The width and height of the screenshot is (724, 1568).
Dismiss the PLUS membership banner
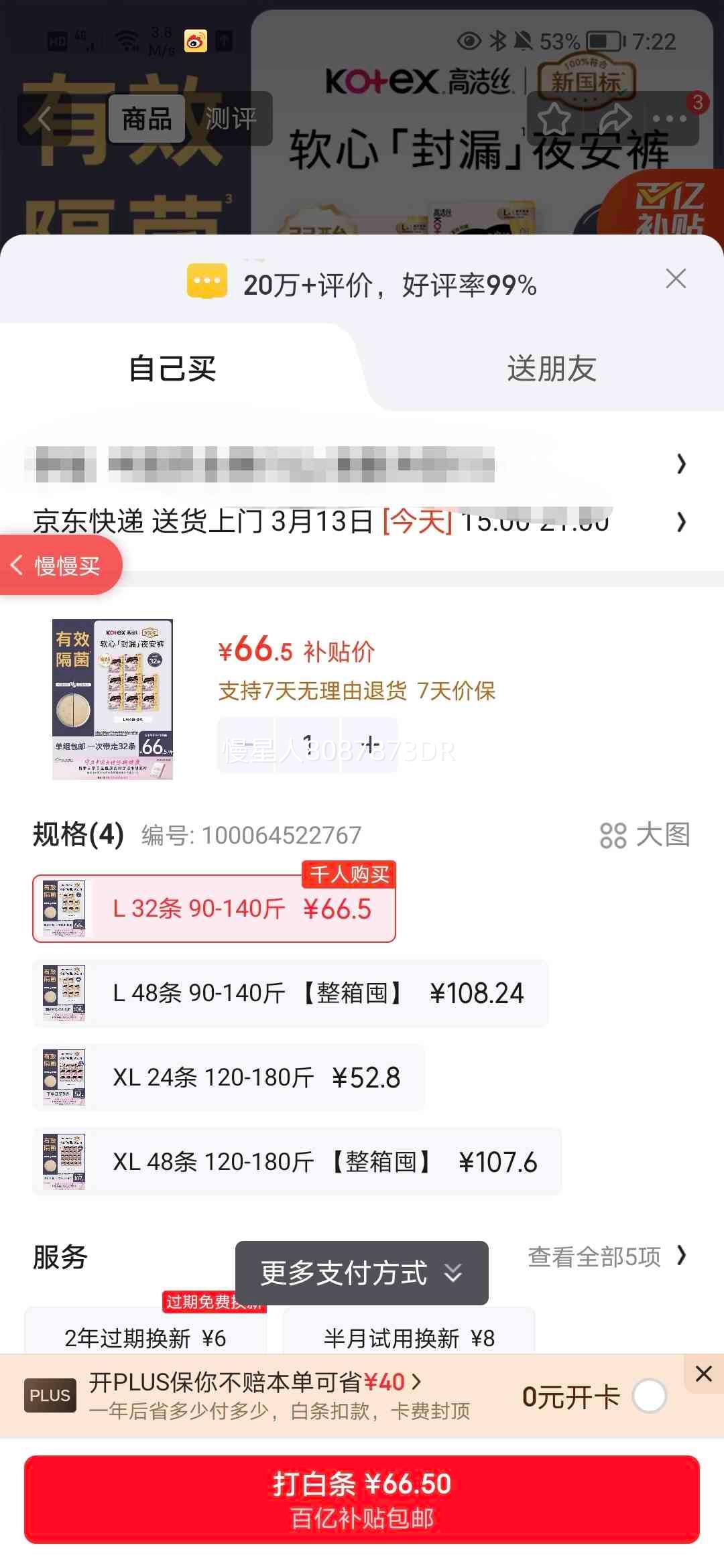tap(704, 1374)
